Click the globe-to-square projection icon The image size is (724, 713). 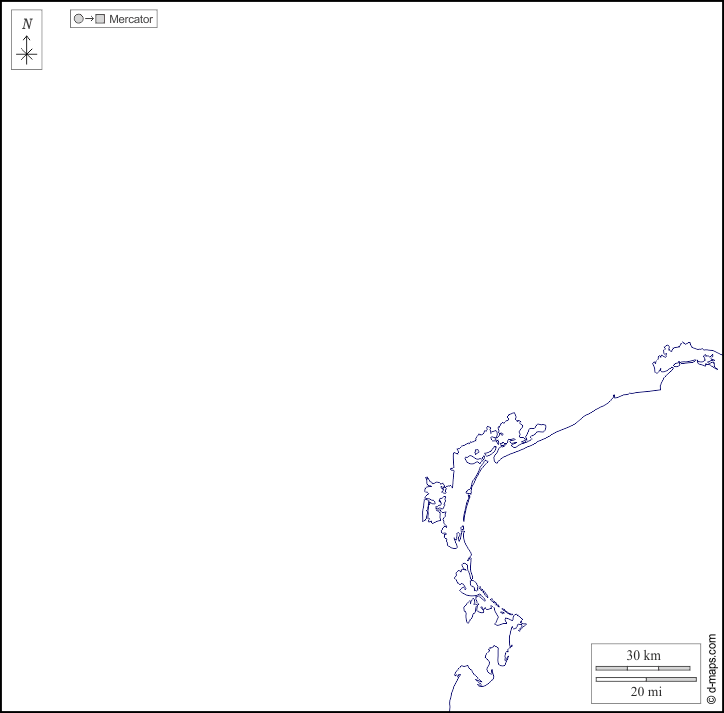90,19
